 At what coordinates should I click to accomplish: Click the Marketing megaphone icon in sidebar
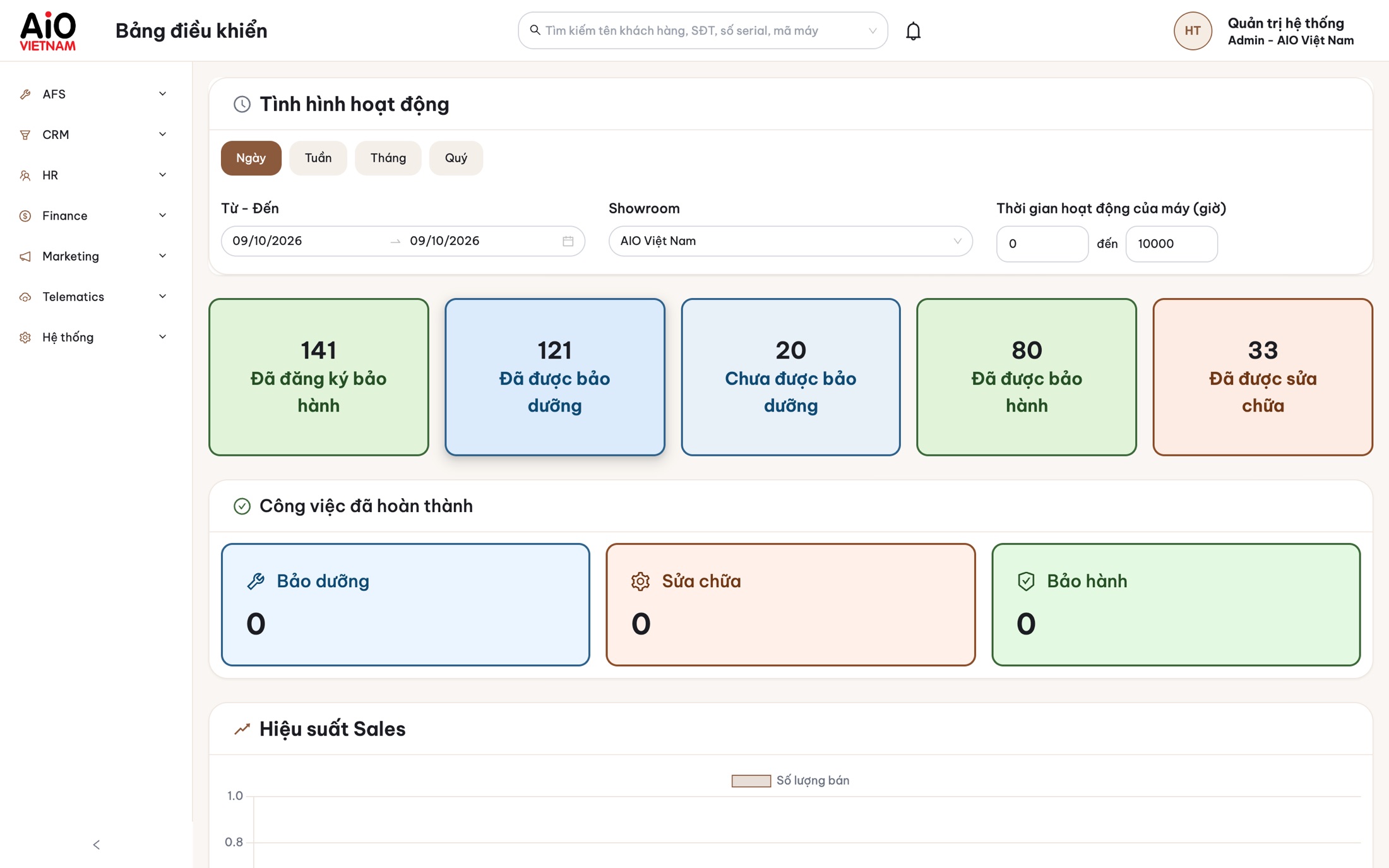click(25, 256)
